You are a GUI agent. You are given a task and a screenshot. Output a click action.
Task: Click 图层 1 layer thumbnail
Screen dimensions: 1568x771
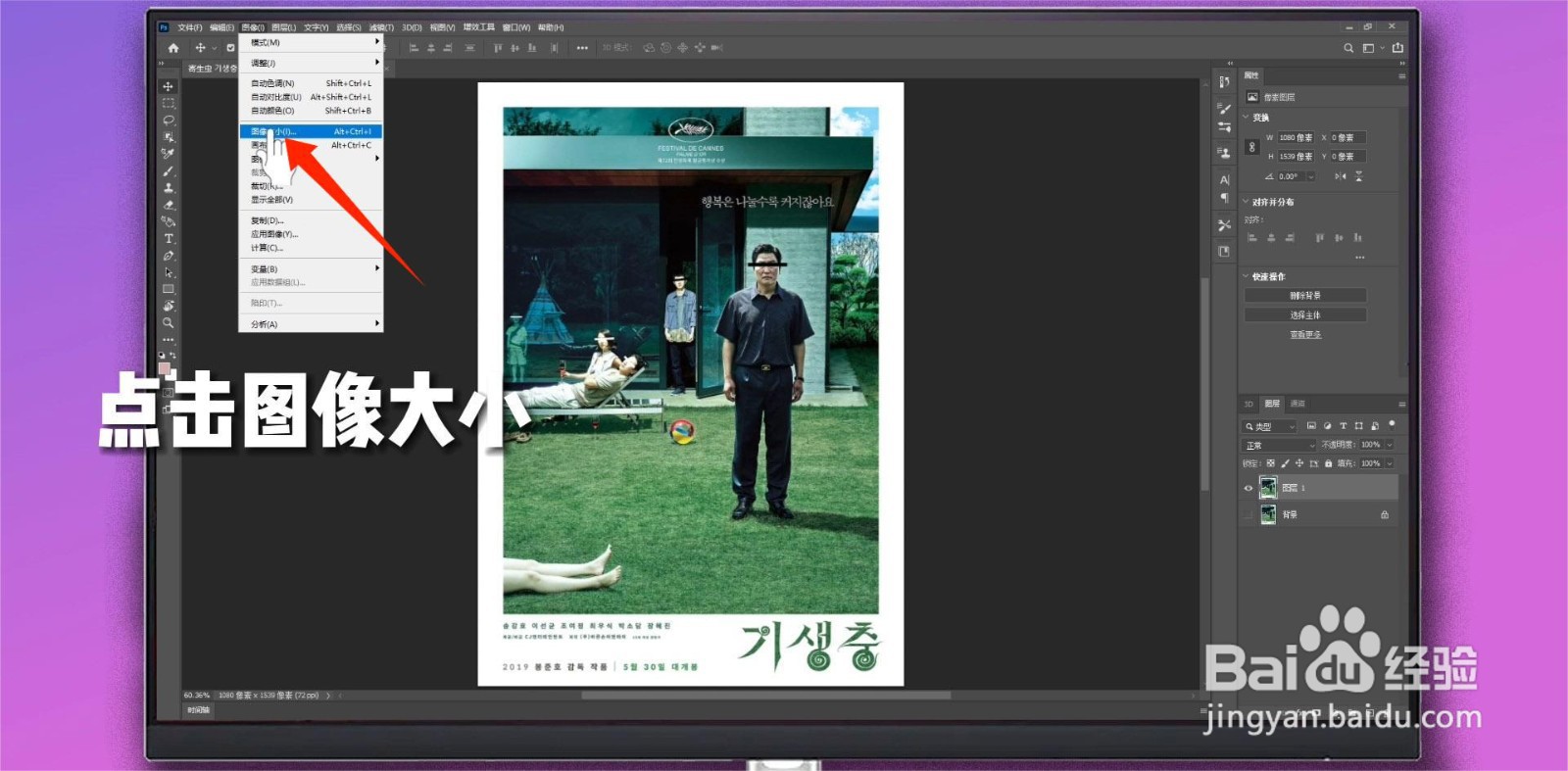point(1268,488)
